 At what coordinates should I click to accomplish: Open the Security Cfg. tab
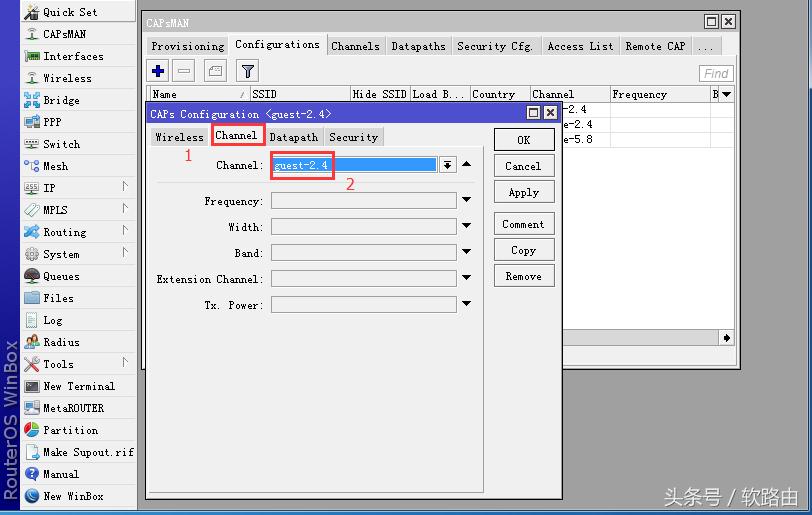(x=495, y=46)
